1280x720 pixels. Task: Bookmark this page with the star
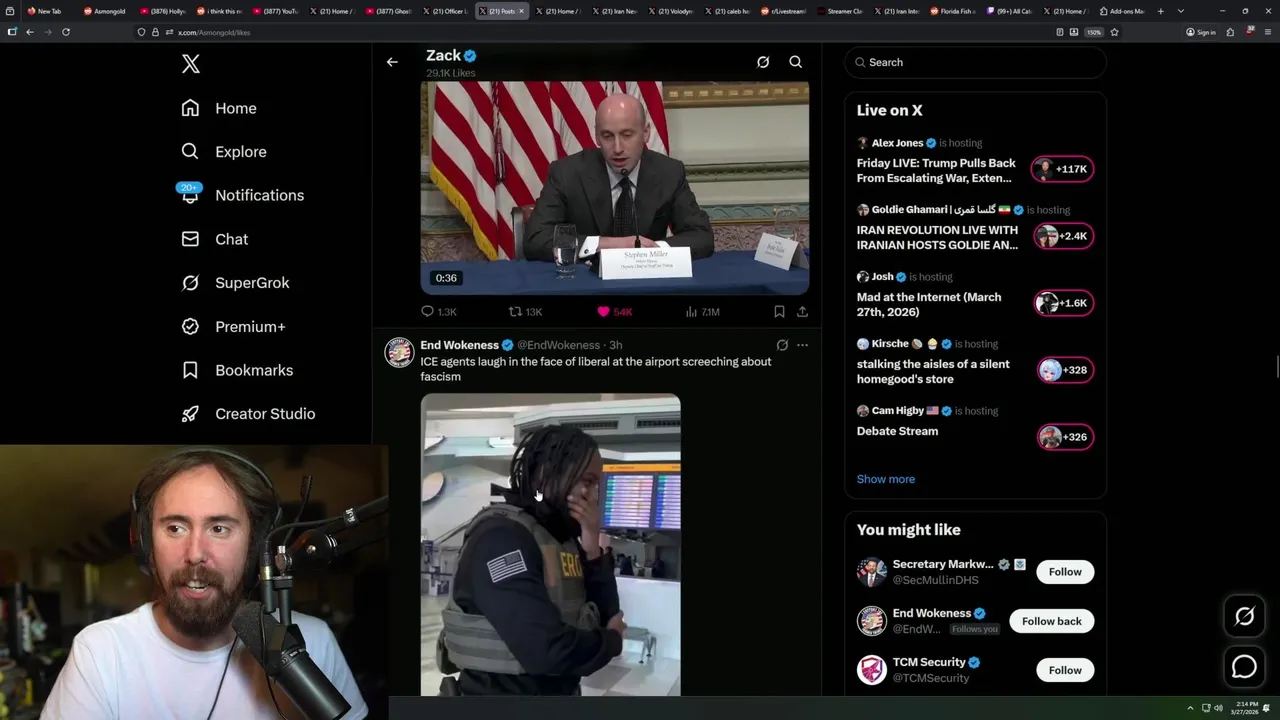1114,32
